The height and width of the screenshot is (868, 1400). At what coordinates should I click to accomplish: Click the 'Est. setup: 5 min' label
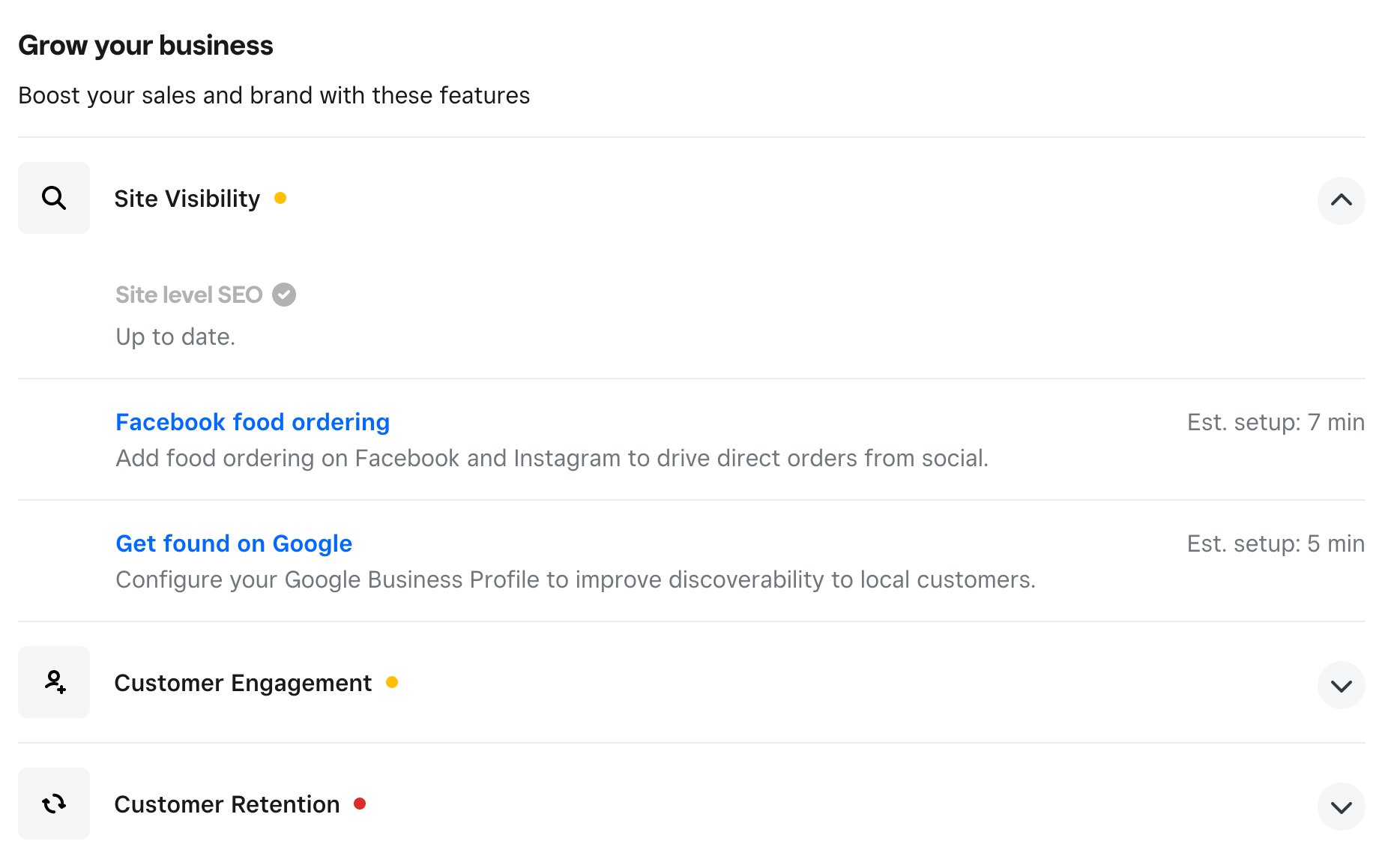click(x=1276, y=543)
